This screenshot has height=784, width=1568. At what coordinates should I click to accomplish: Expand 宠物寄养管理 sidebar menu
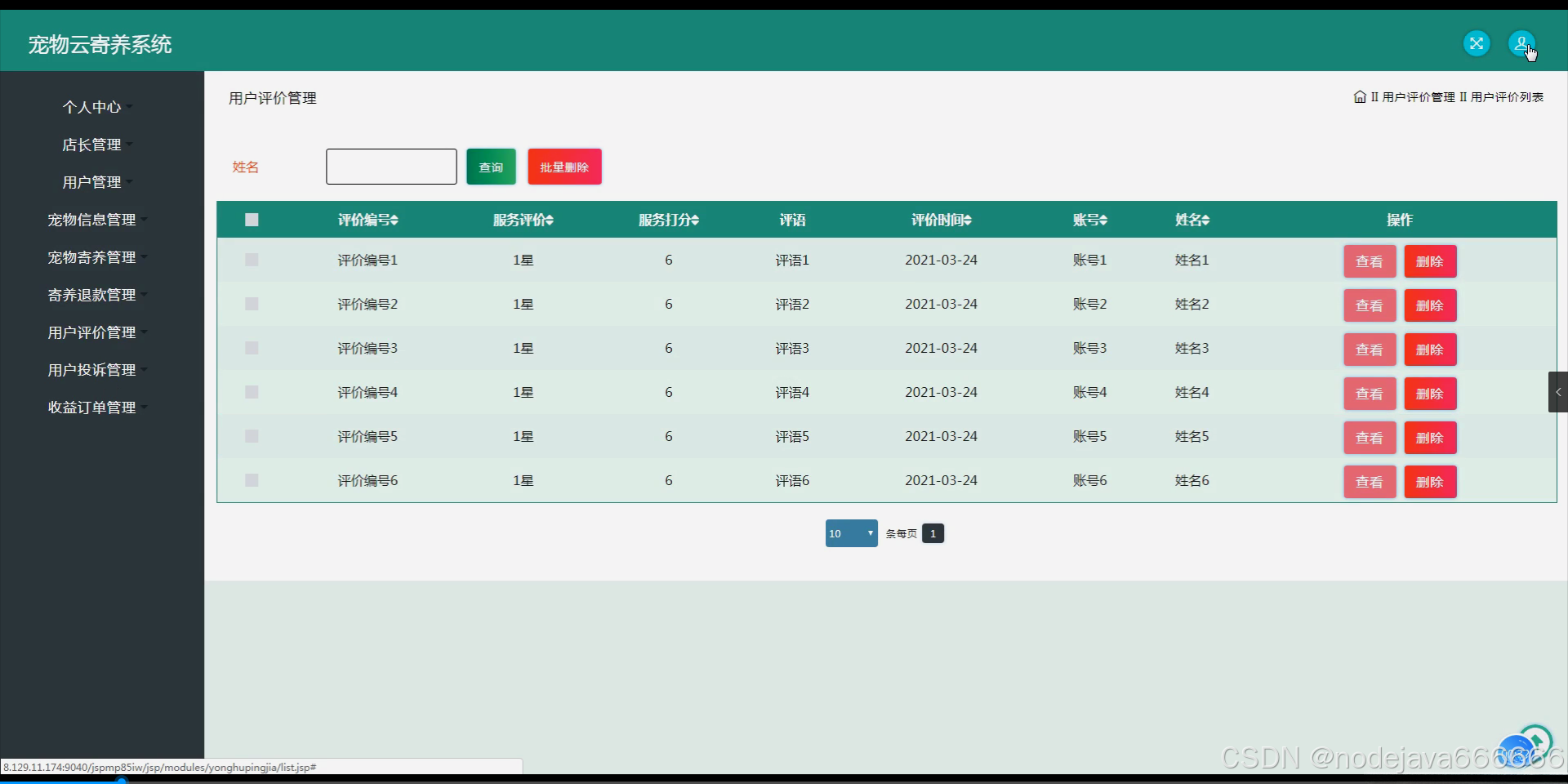pos(97,257)
